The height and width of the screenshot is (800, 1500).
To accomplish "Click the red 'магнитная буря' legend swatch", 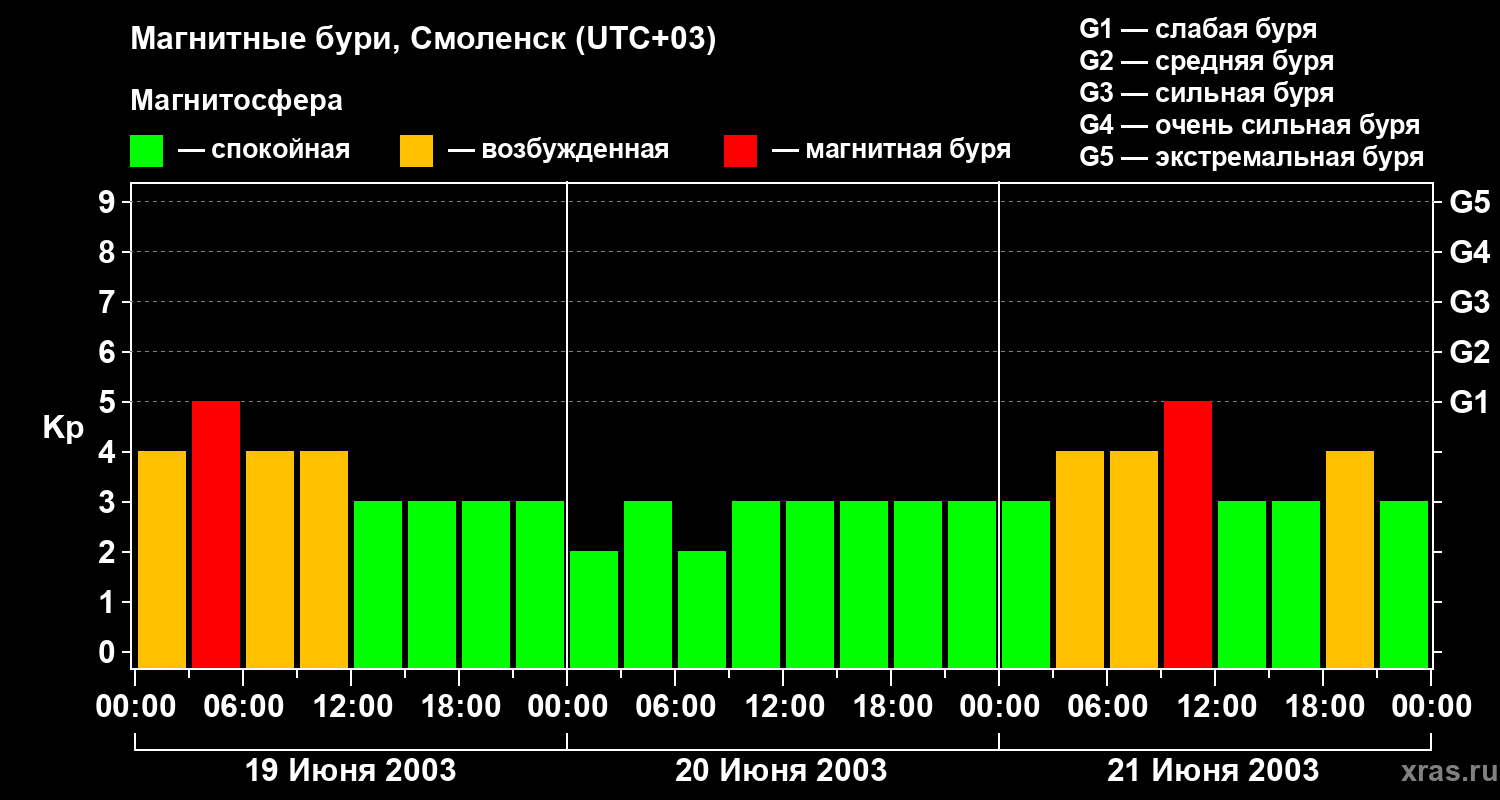I will pyautogui.click(x=740, y=151).
